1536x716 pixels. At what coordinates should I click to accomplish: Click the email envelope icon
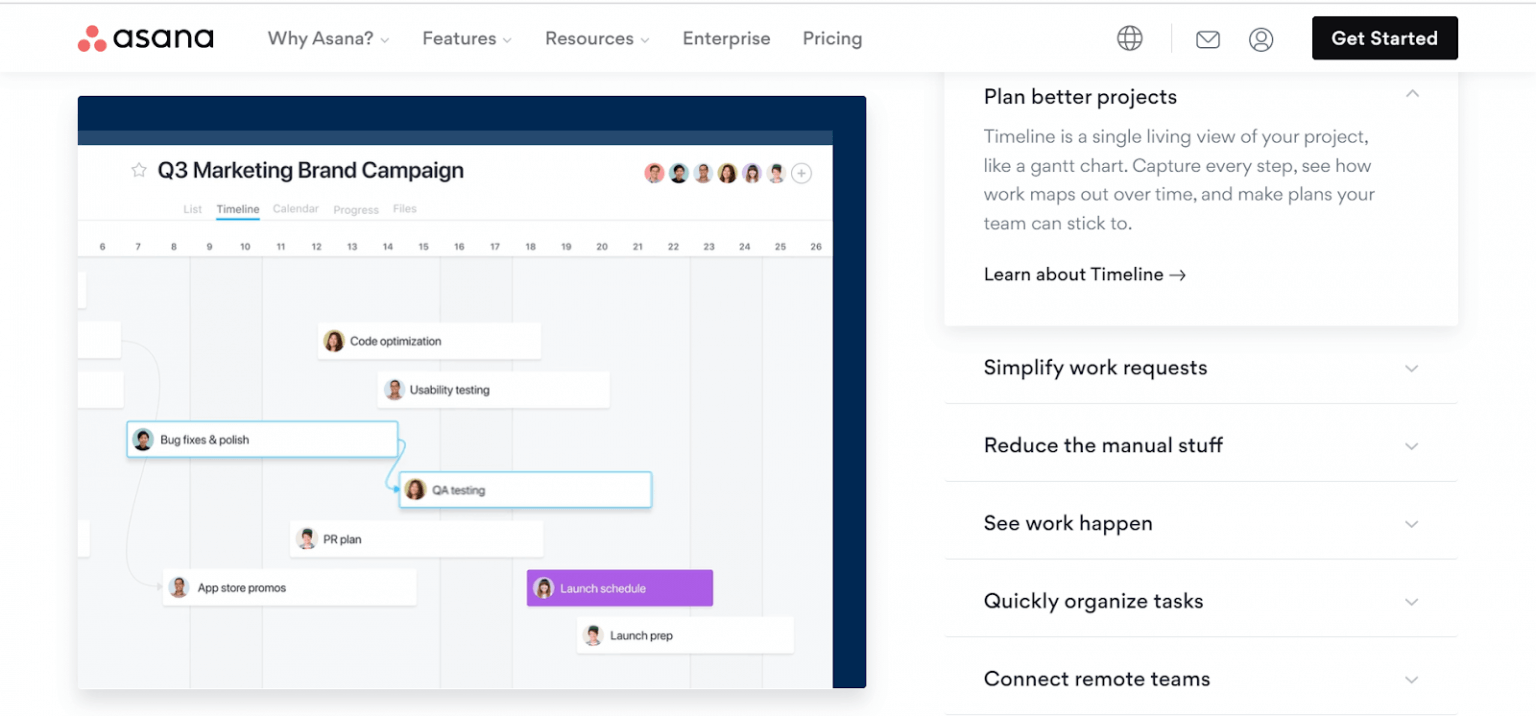(x=1207, y=39)
